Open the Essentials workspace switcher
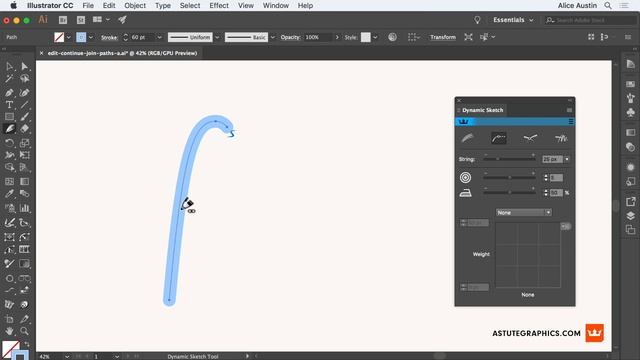The height and width of the screenshot is (360, 640). [513, 20]
